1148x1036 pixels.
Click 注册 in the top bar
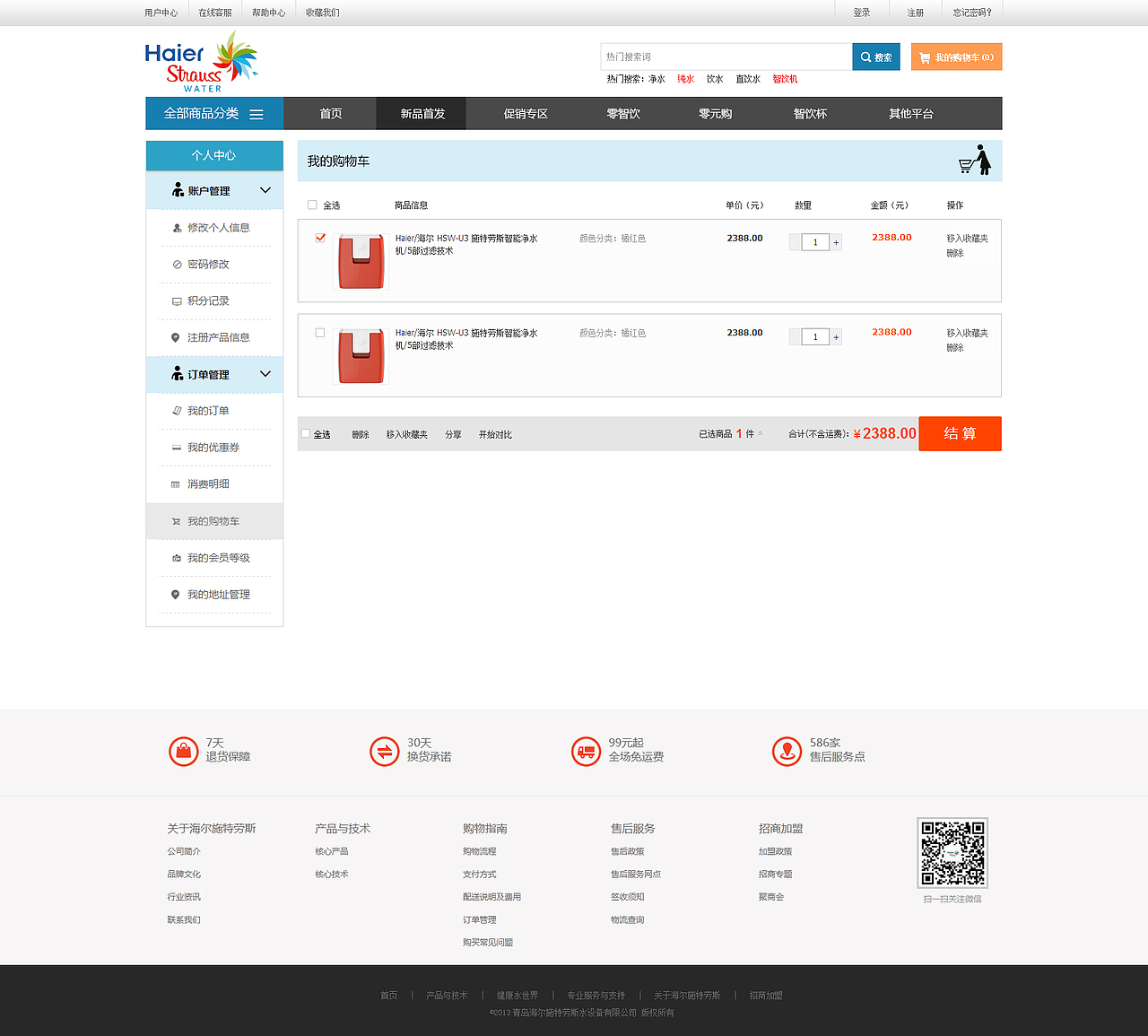[916, 13]
